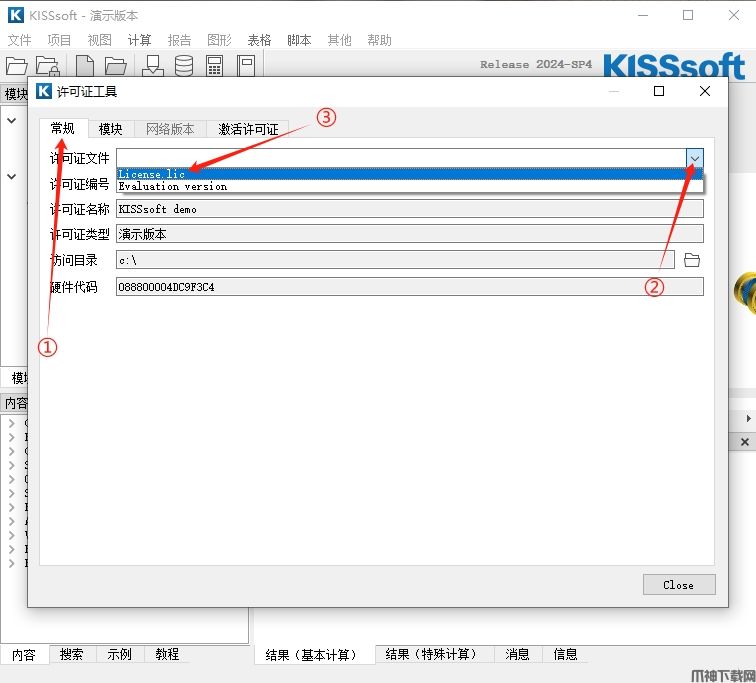Click the 许可证类型 label

pos(80,234)
